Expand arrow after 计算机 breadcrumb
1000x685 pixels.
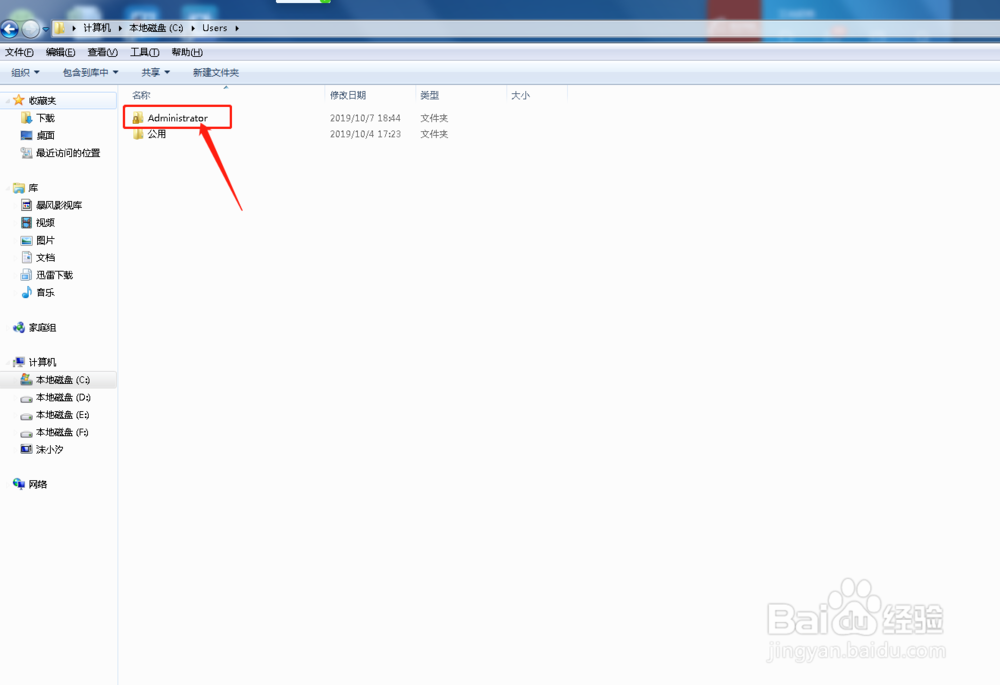click(120, 28)
